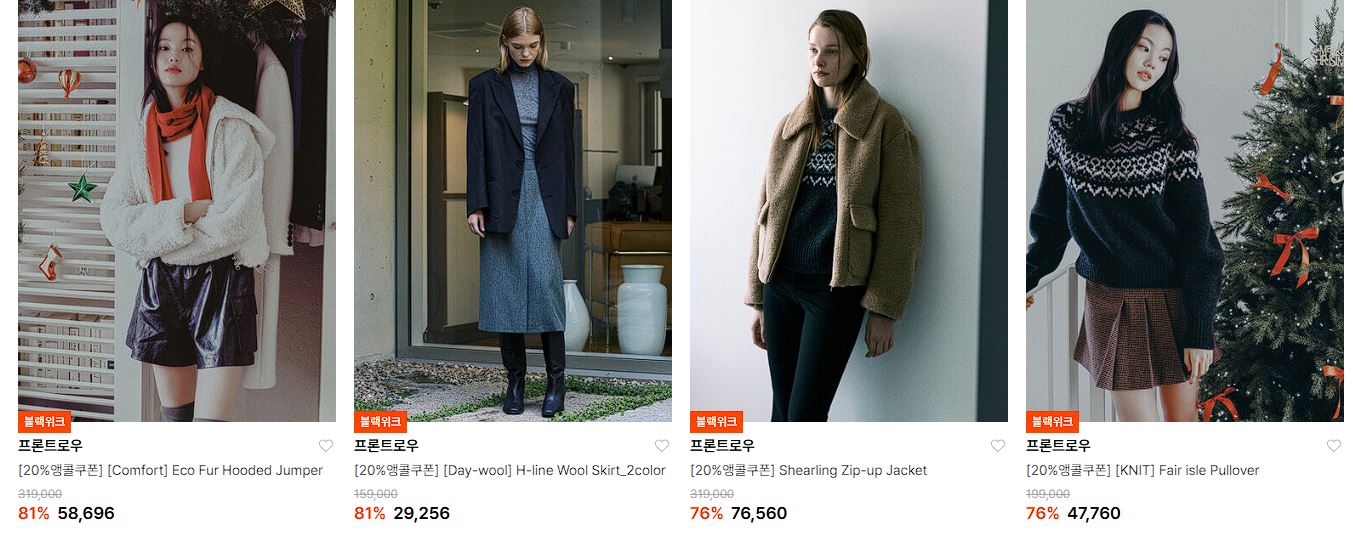Click the 블랙위크 badge on the wool skirt
1353x536 pixels.
[x=380, y=422]
